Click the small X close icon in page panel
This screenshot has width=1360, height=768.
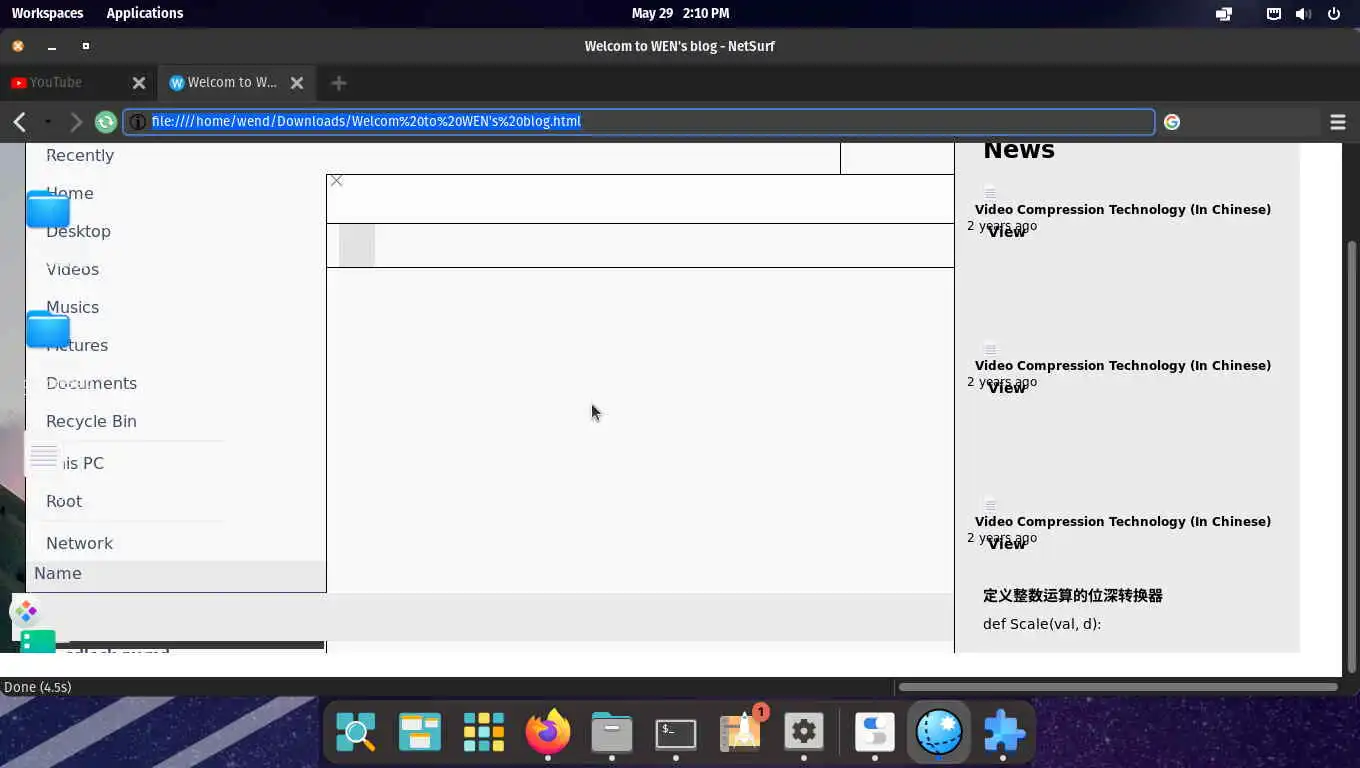(337, 181)
